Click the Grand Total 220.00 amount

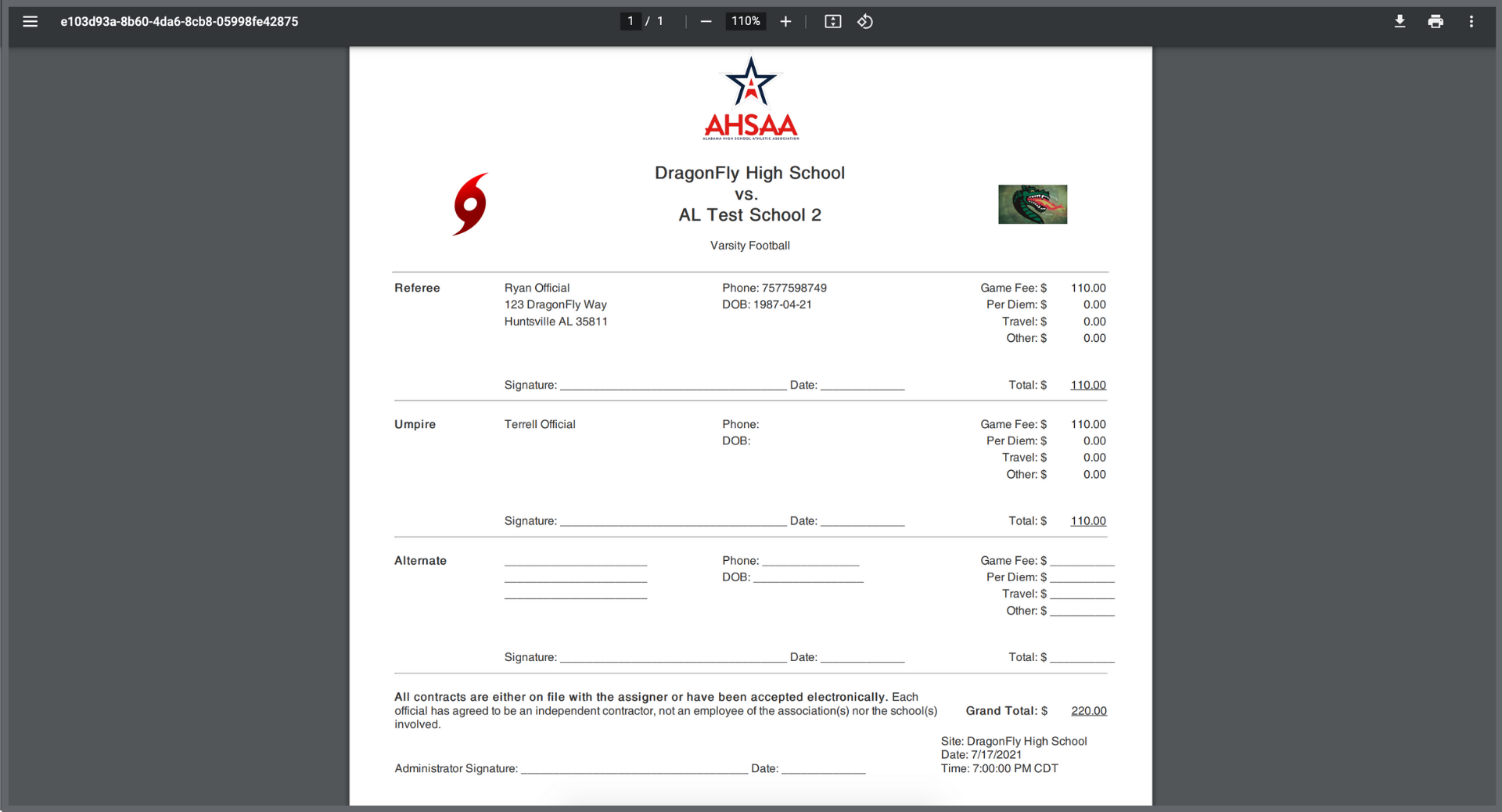[1088, 711]
